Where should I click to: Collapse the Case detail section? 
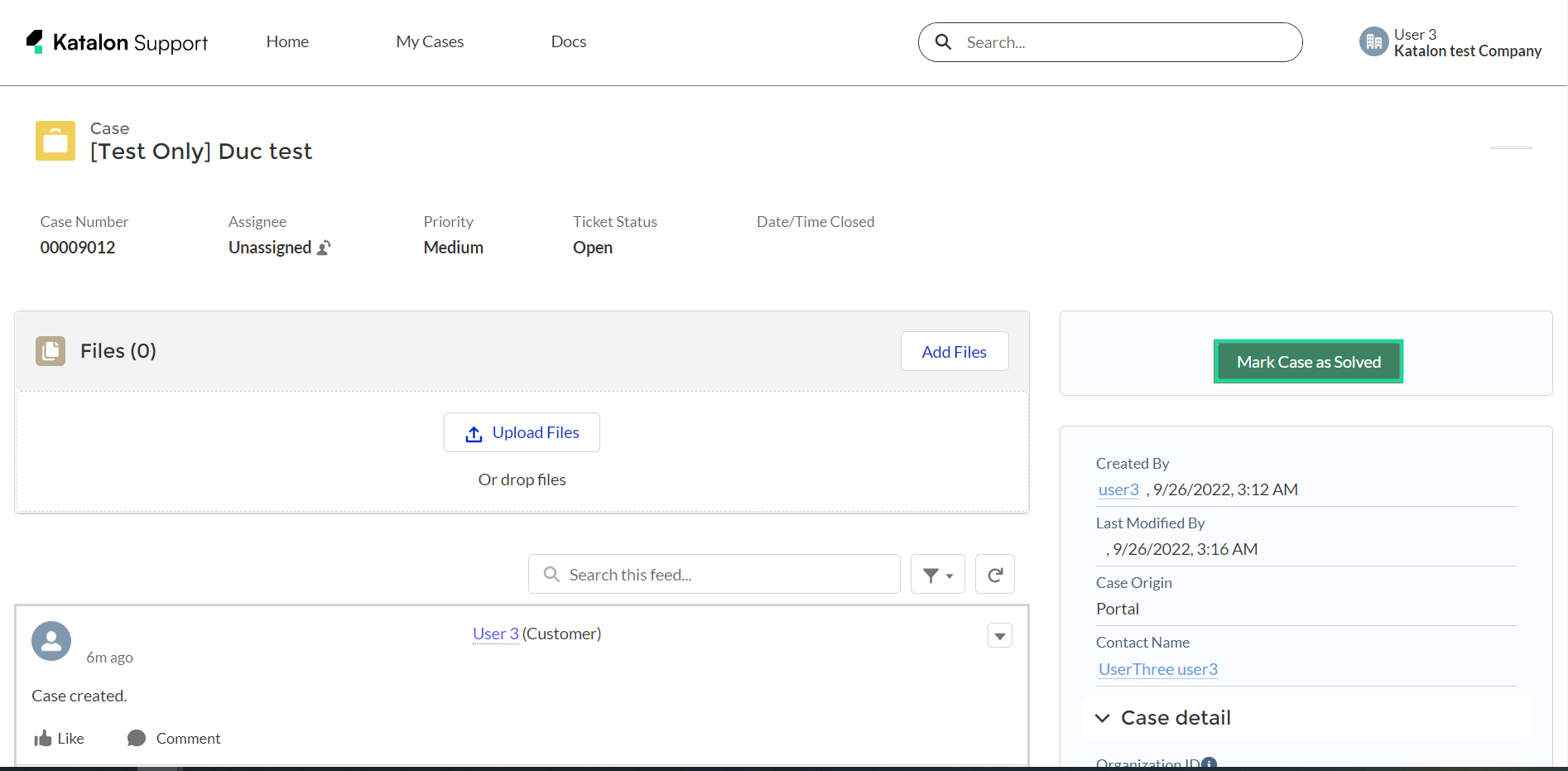pos(1102,718)
